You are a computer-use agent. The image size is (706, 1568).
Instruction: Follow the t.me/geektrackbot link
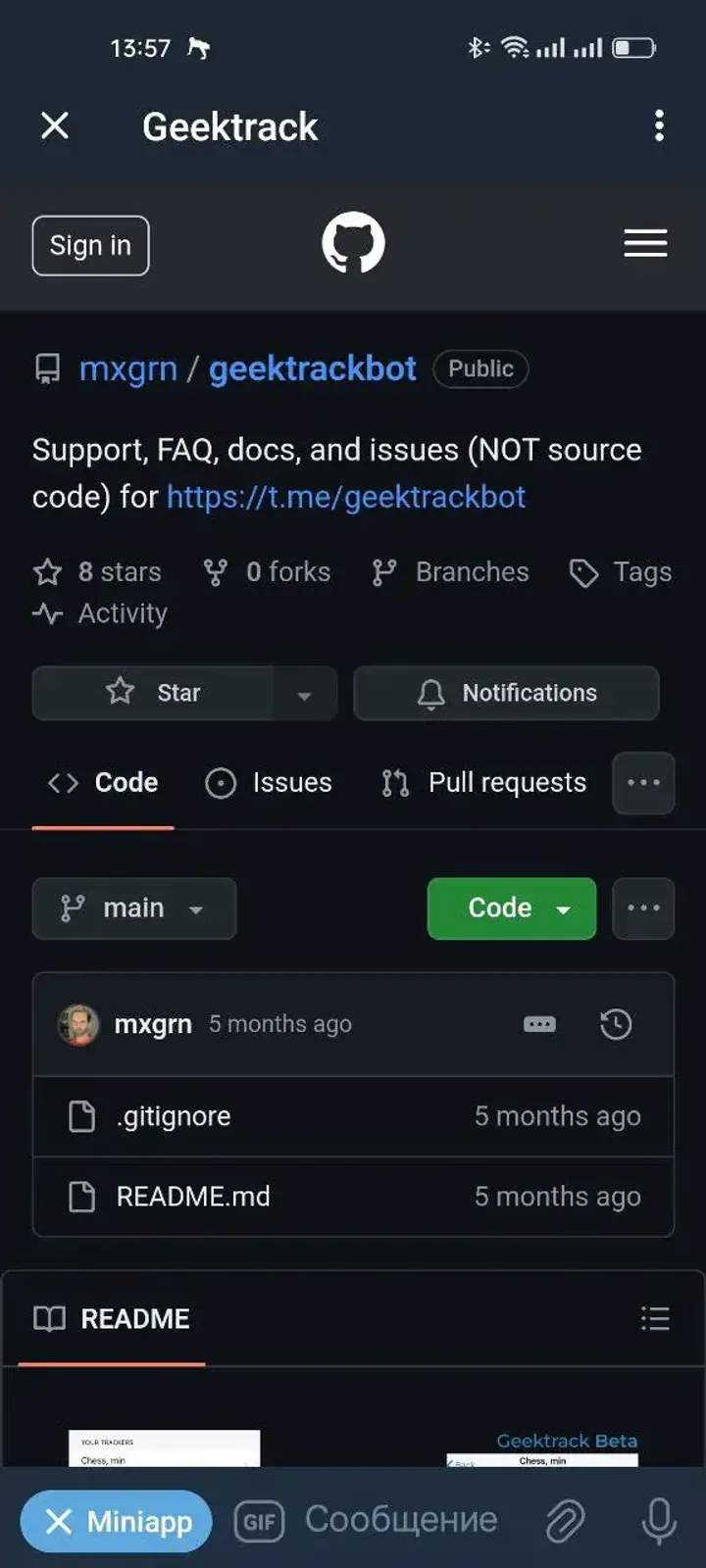click(345, 497)
